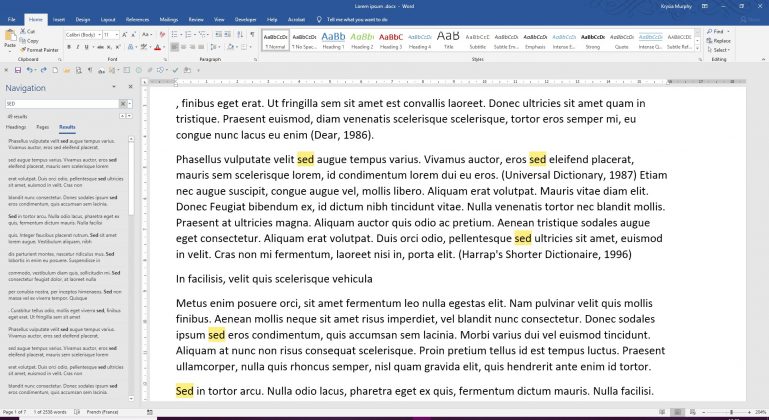
Task: Click the Paste clipboard icon
Action: pyautogui.click(x=11, y=35)
